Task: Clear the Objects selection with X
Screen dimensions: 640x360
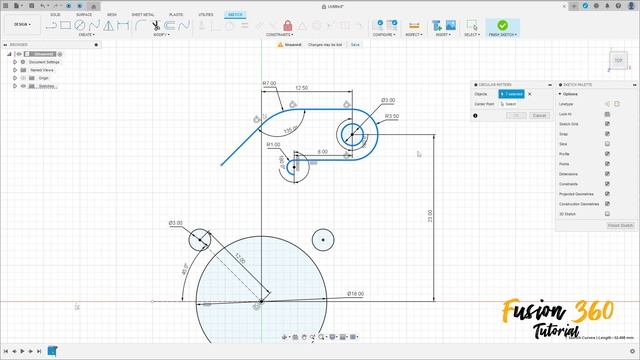Action: 530,94
